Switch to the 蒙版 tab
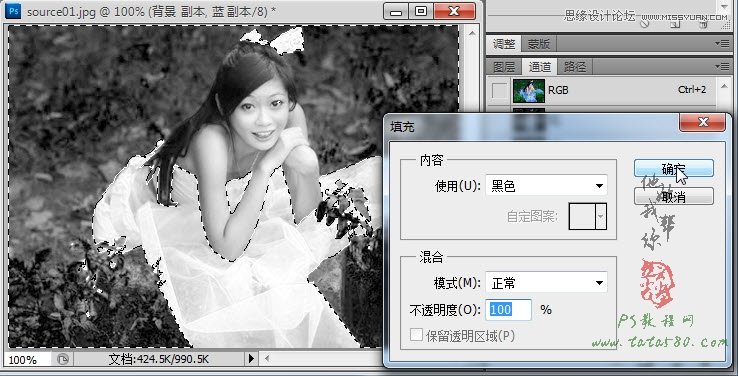 pyautogui.click(x=538, y=44)
